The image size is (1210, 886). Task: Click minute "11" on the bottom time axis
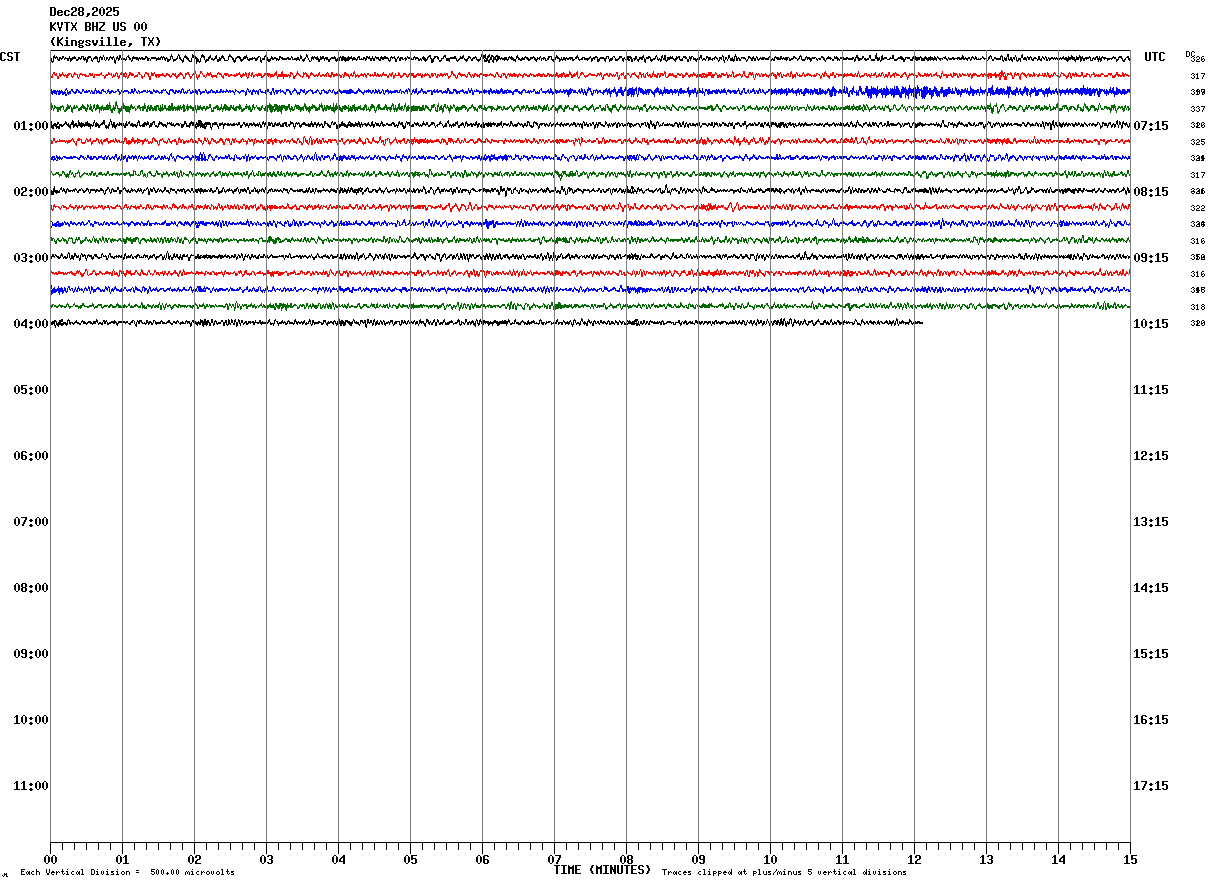pyautogui.click(x=842, y=860)
